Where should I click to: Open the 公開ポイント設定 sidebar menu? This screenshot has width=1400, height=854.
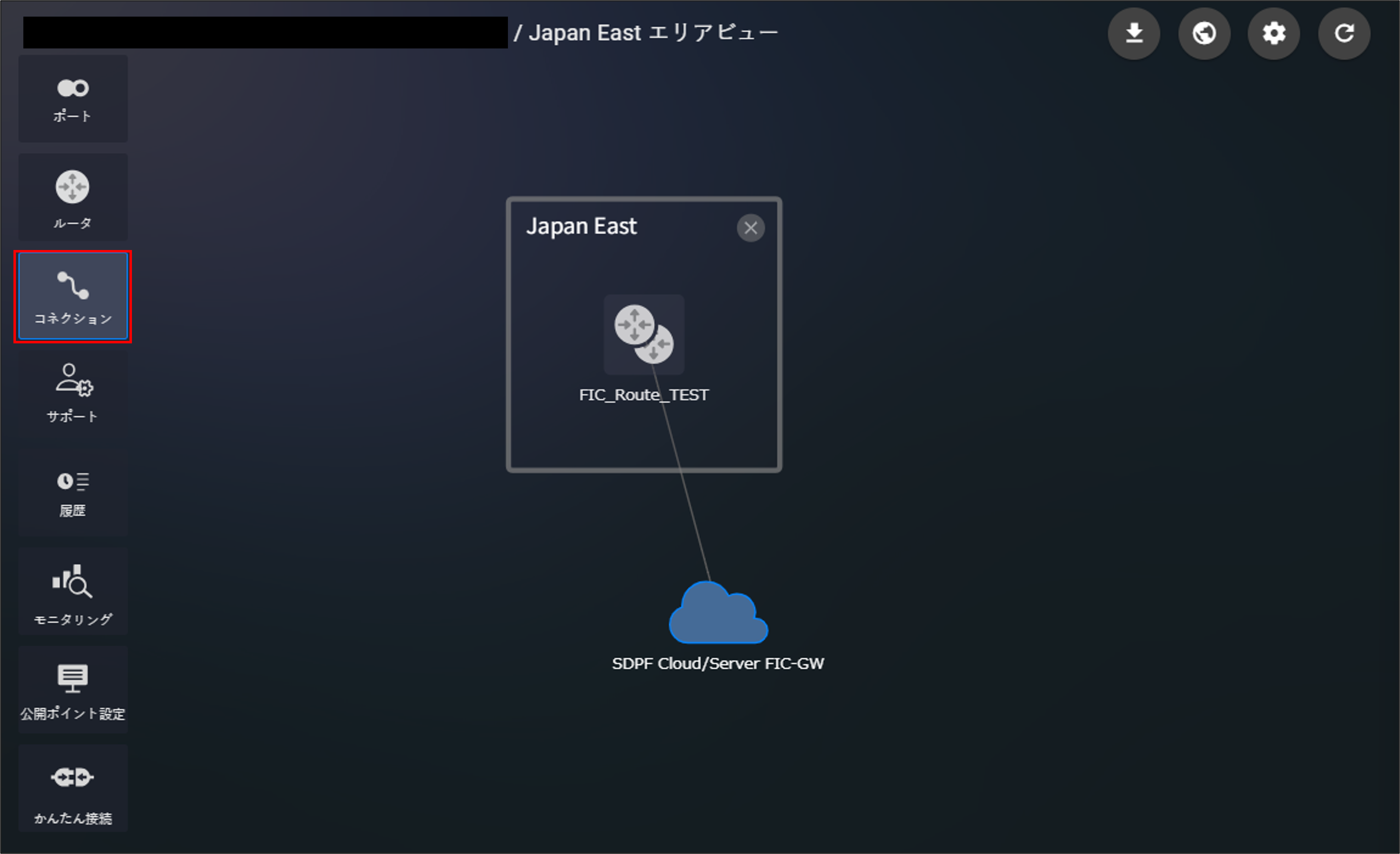pos(73,689)
